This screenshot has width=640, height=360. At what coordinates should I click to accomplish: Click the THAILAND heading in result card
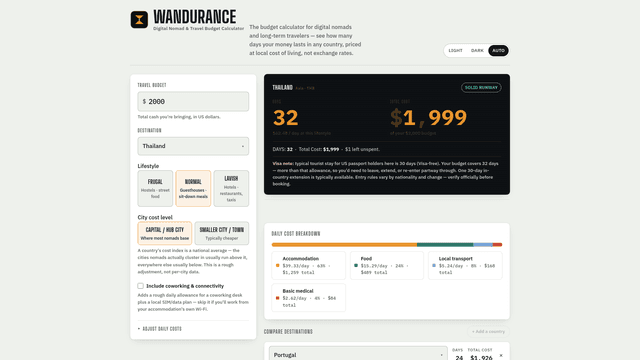pos(282,87)
